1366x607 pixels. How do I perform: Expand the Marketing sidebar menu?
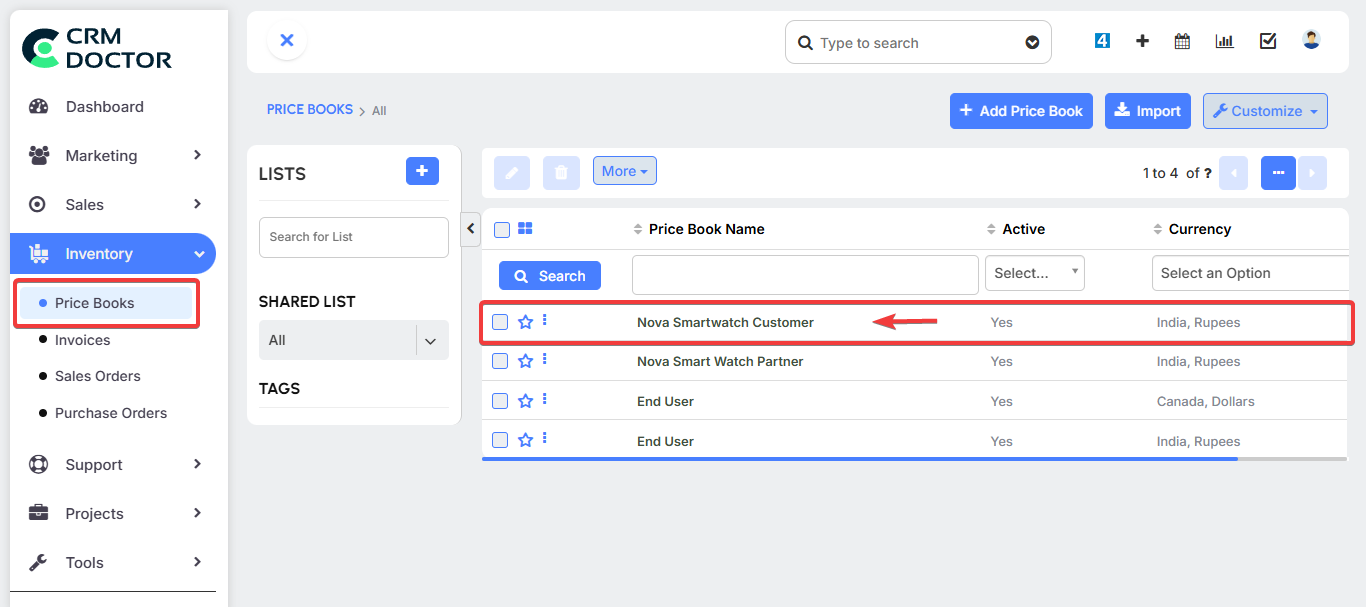tap(113, 155)
